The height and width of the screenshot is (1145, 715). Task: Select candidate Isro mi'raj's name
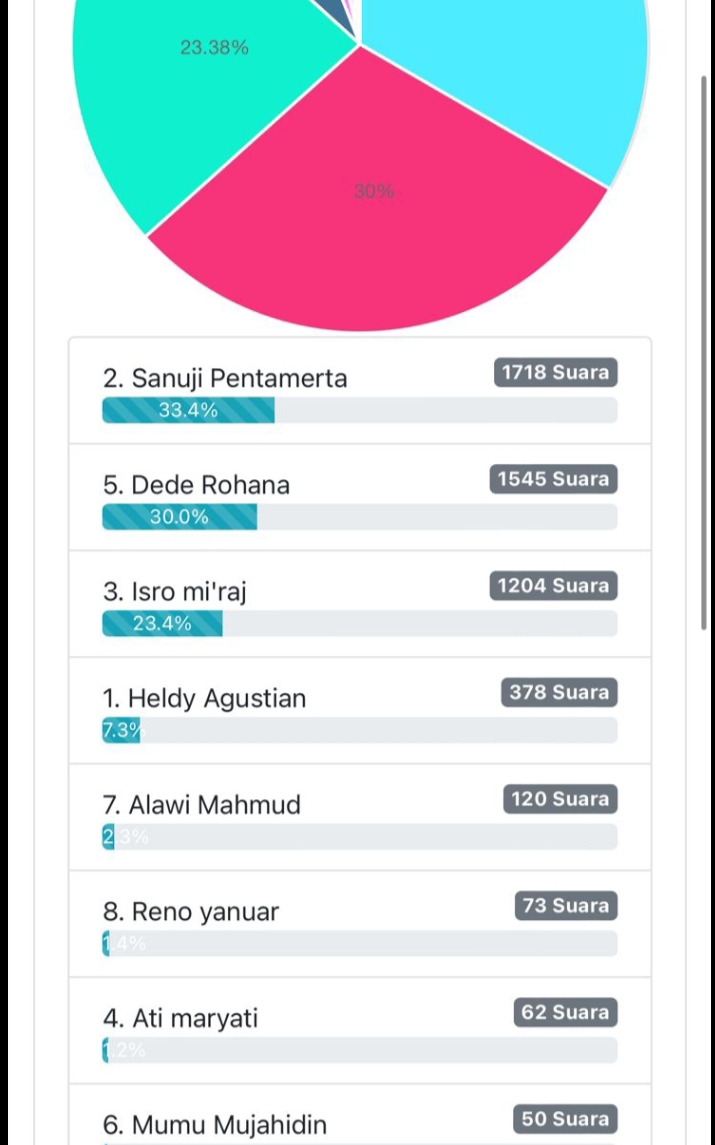click(x=174, y=592)
